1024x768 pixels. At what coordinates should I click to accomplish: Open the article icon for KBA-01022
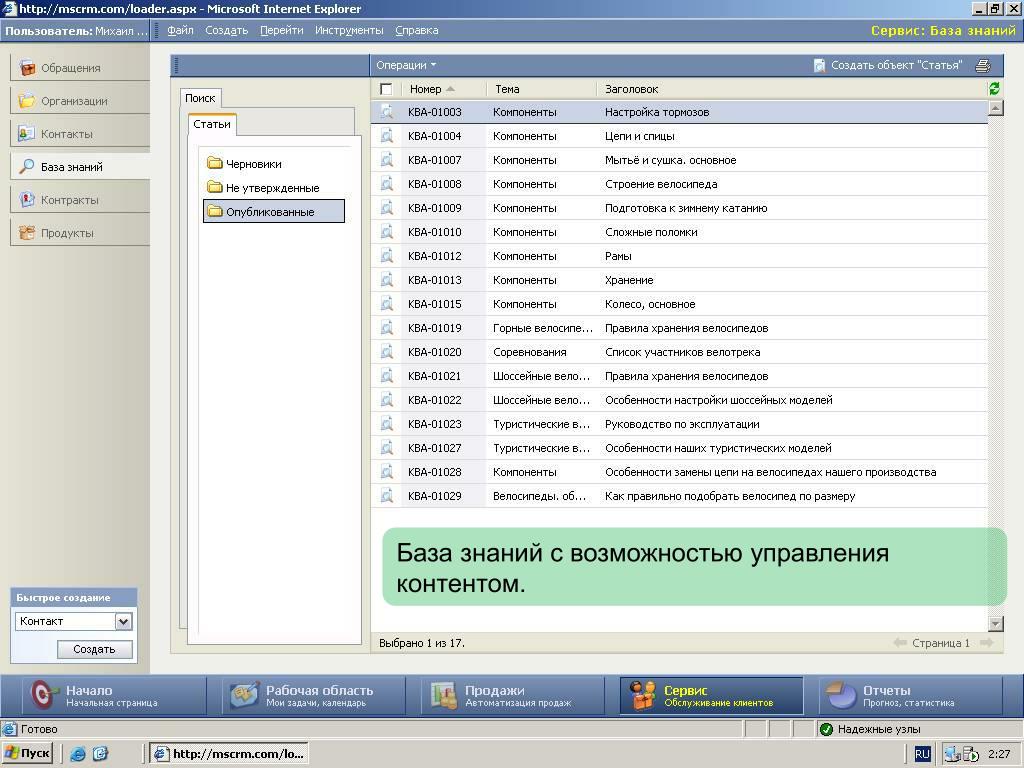point(387,400)
